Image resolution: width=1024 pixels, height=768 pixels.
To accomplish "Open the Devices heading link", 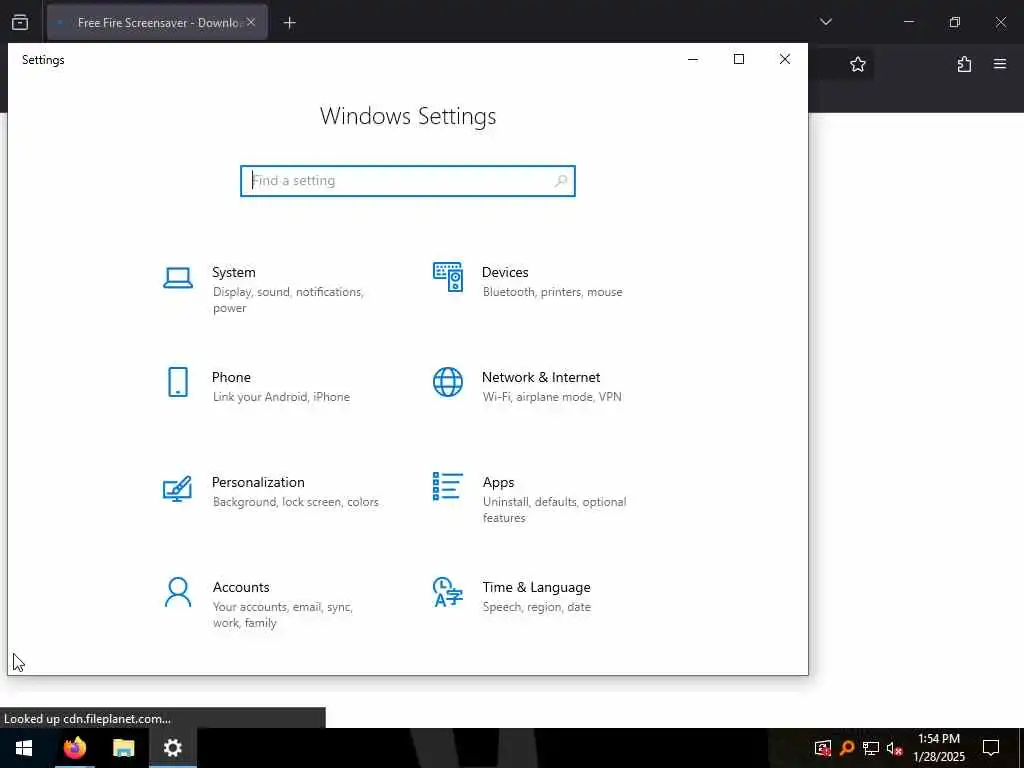I will 505,272.
